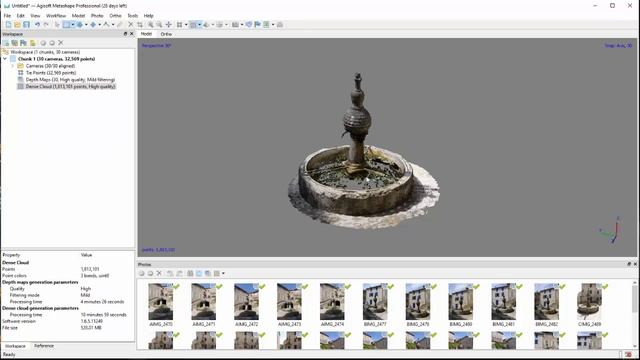640x360 pixels.
Task: Undo the last action
Action: [37, 25]
